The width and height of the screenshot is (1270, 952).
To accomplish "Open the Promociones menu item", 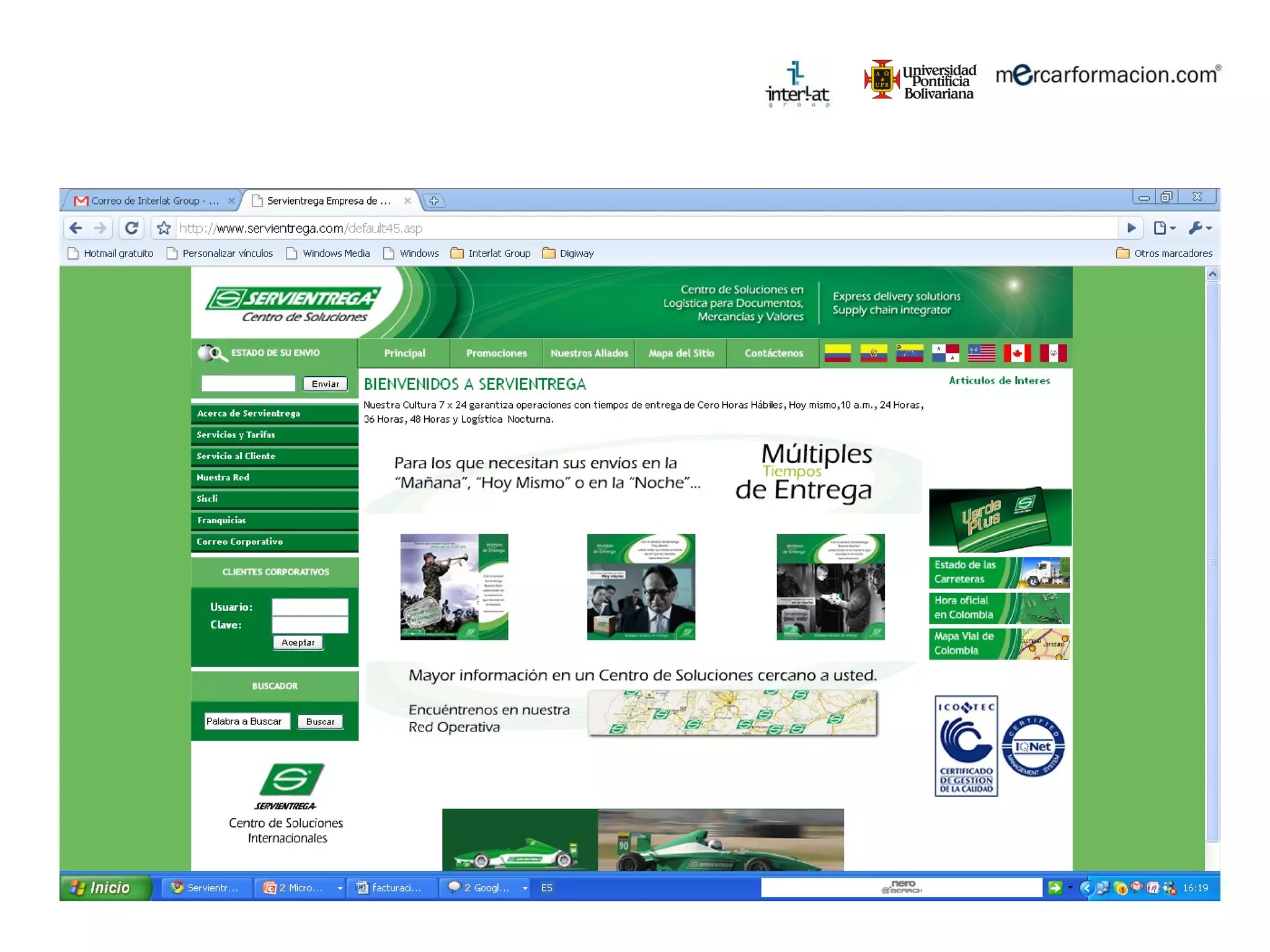I will coord(496,353).
